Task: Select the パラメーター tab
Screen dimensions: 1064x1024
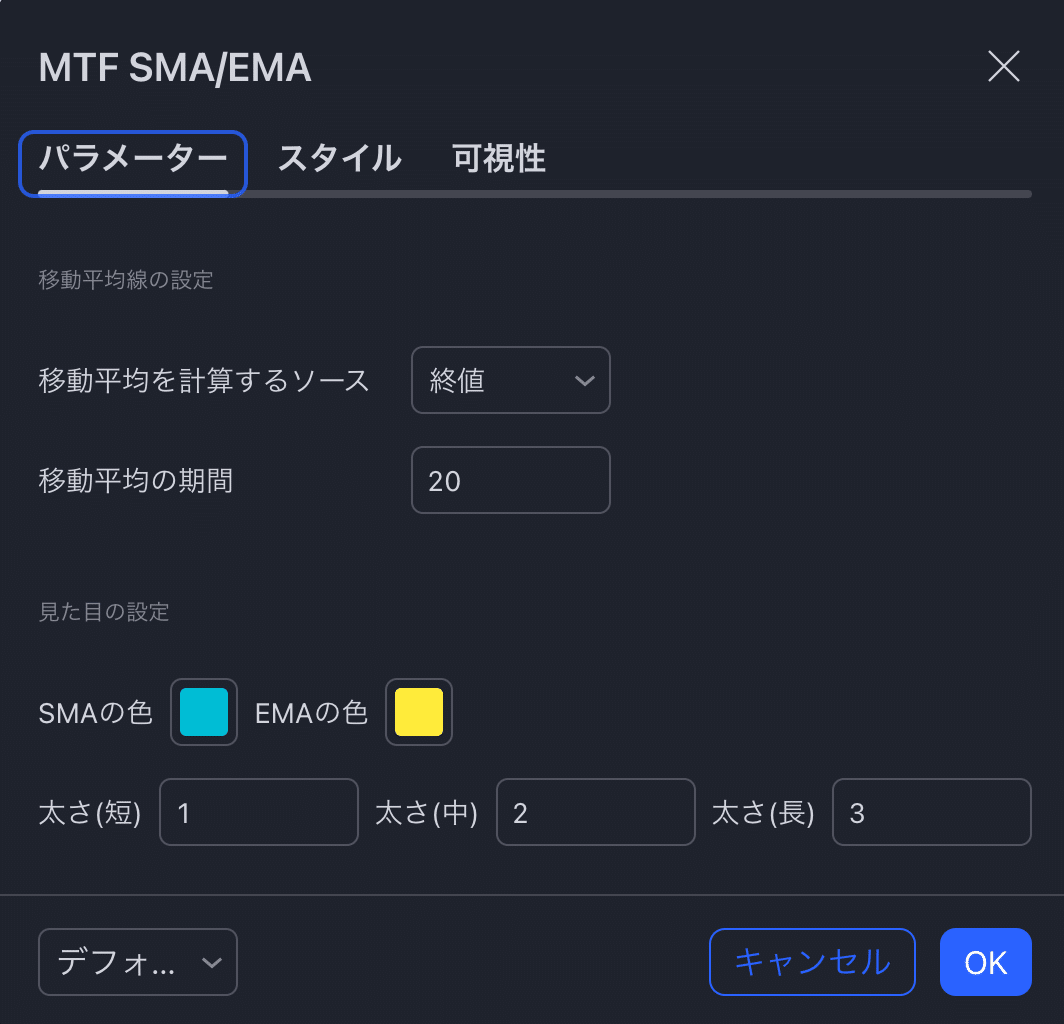Action: coord(132,158)
